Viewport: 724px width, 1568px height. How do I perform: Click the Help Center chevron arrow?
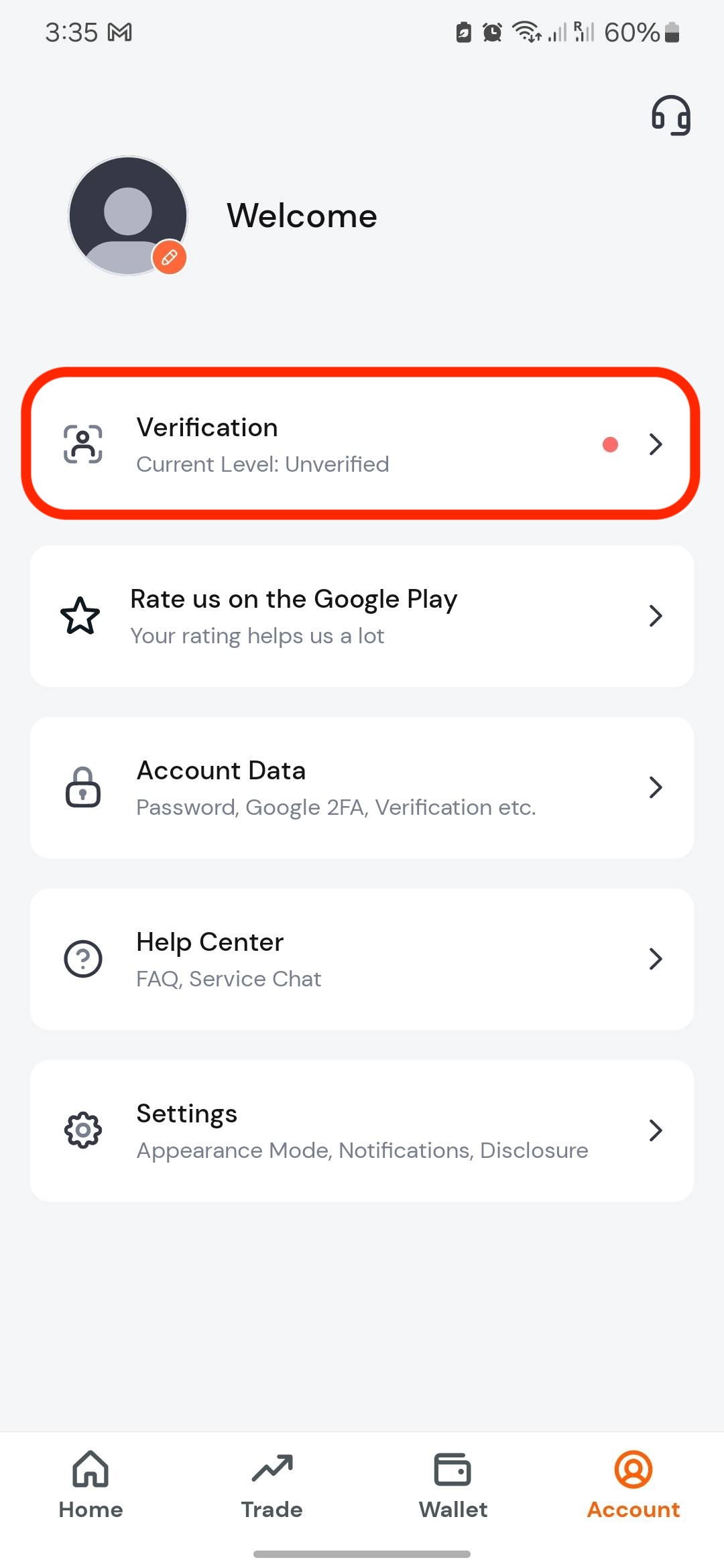point(656,959)
